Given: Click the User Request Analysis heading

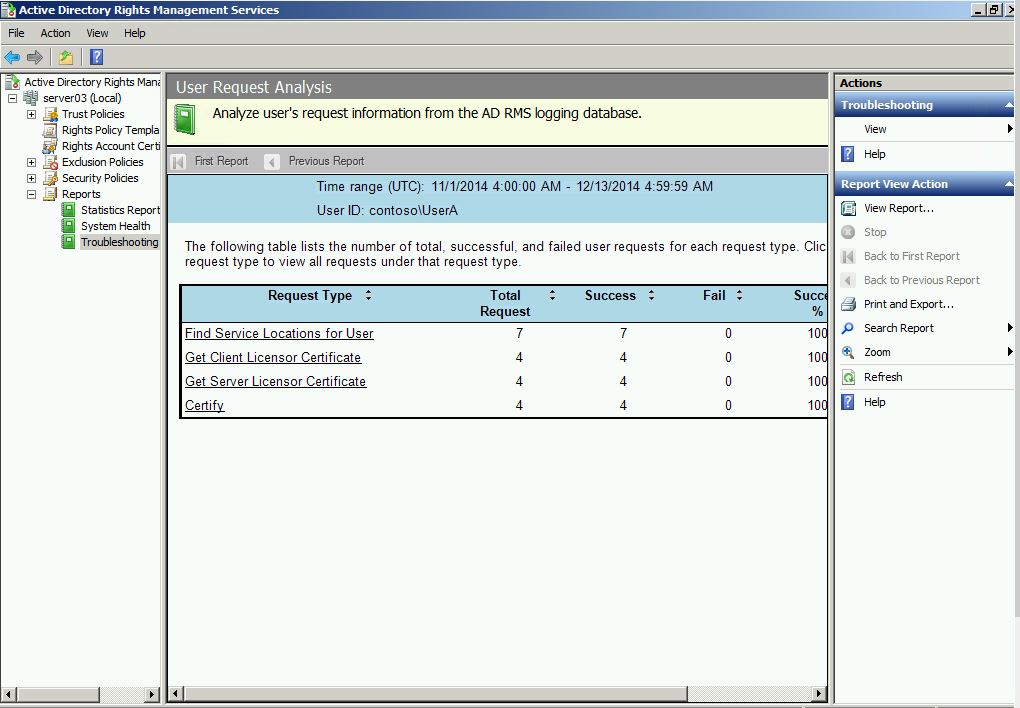Looking at the screenshot, I should pos(254,87).
